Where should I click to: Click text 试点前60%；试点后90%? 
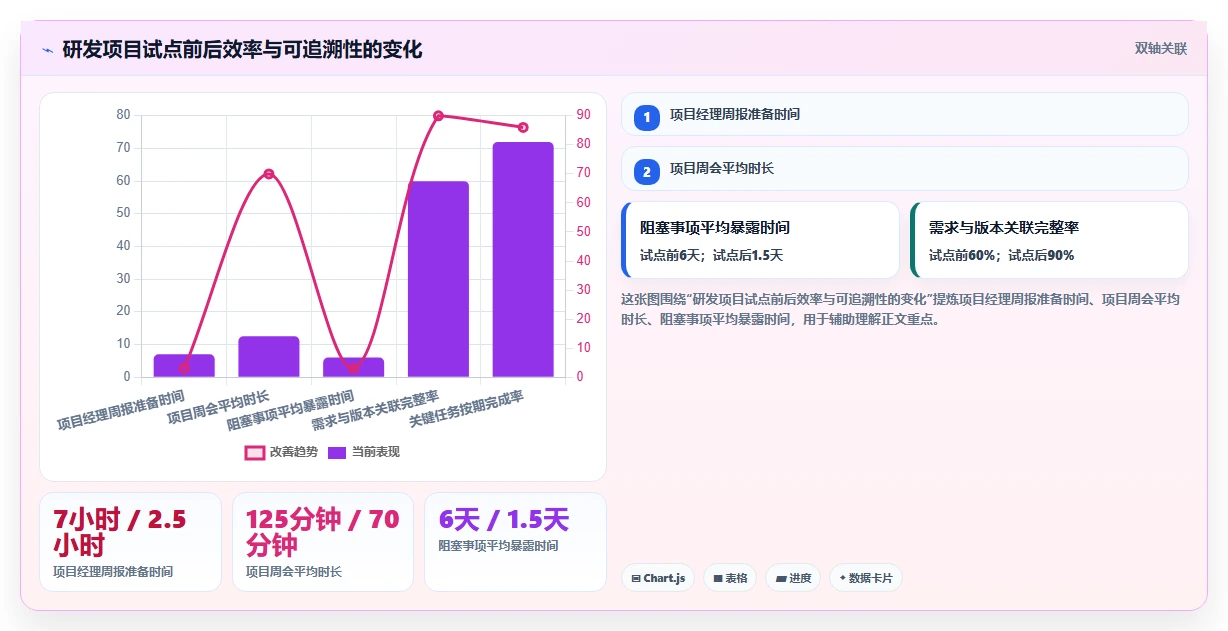(x=1001, y=255)
